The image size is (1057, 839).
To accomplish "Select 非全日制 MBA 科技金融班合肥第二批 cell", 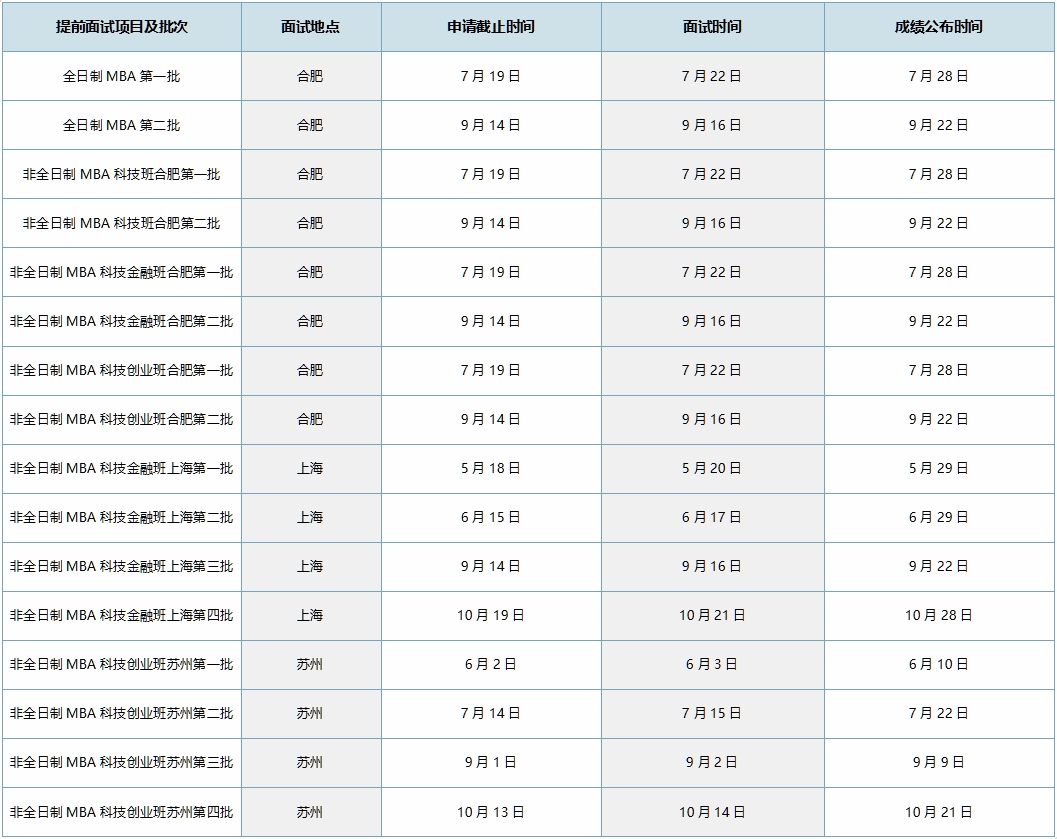I will click(x=121, y=321).
